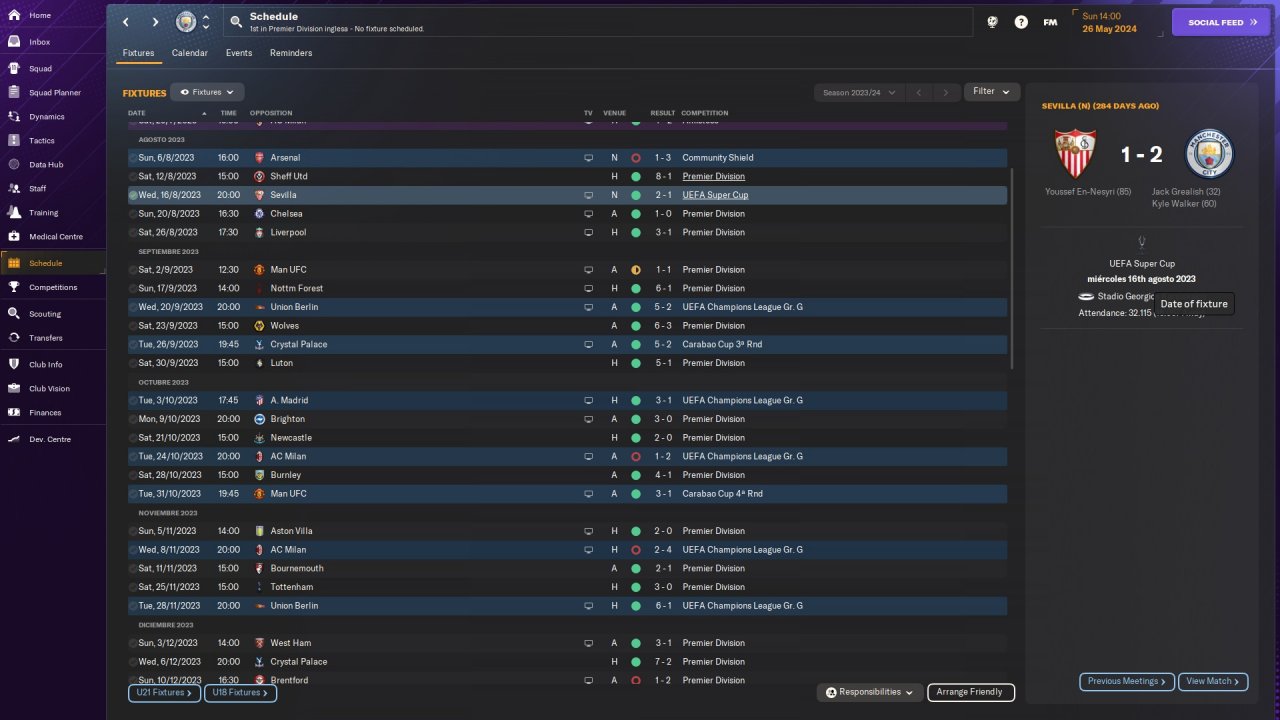Open the help question mark icon
The height and width of the screenshot is (720, 1280).
(1021, 22)
